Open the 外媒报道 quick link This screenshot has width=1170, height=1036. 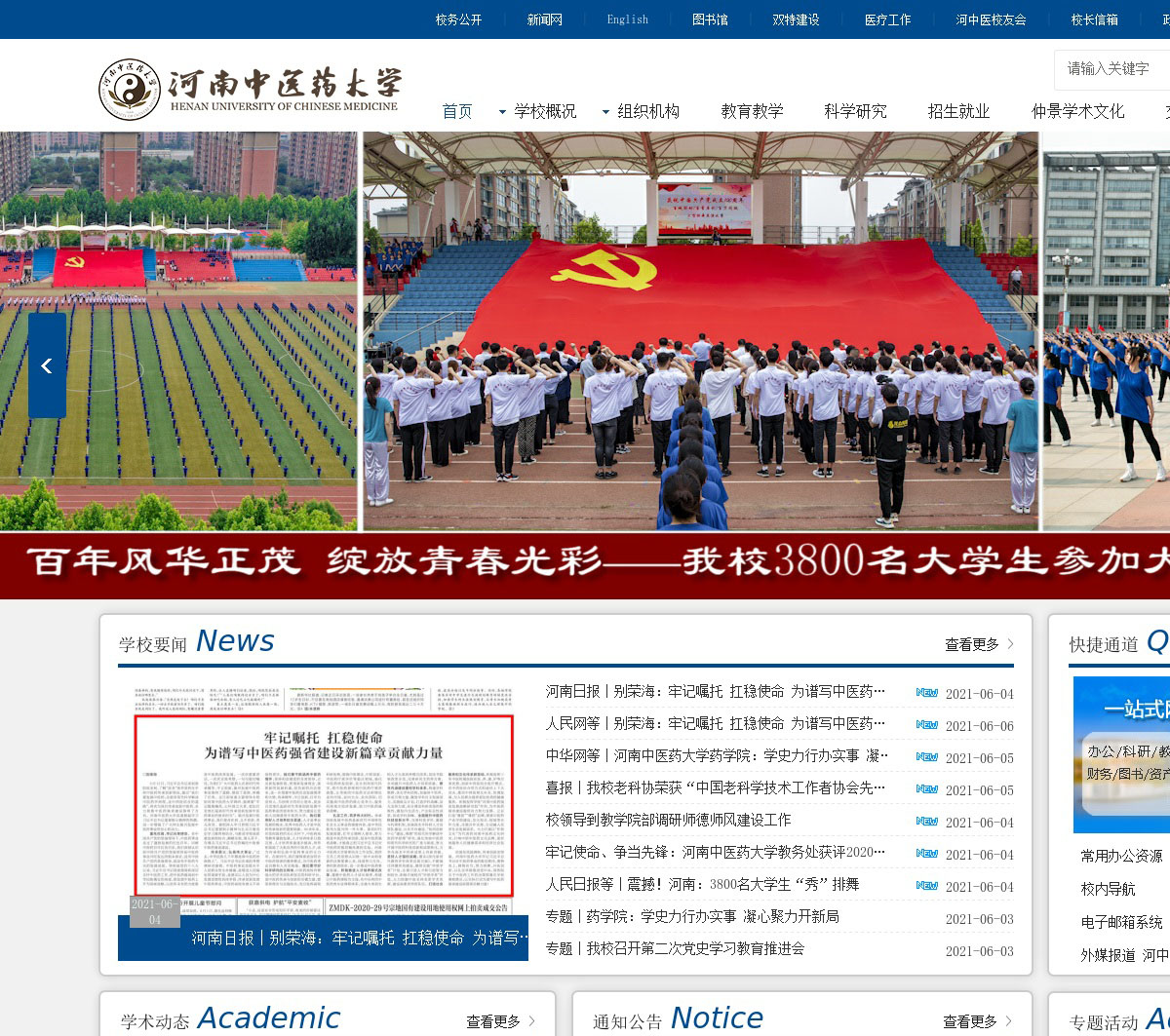click(x=1108, y=956)
